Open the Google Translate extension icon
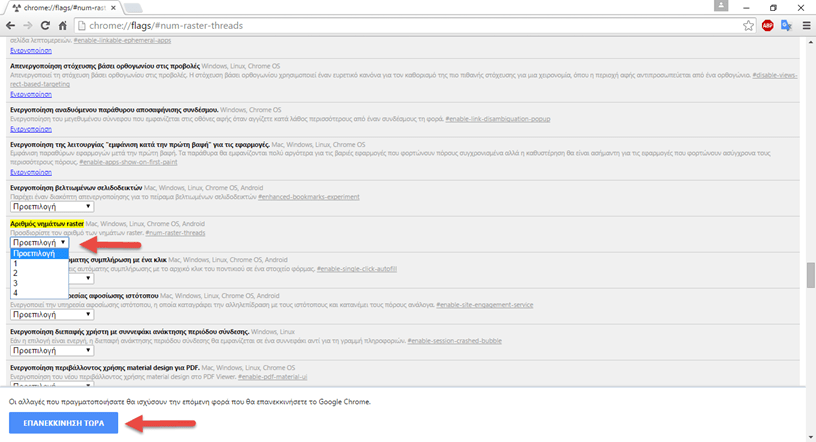 786,26
